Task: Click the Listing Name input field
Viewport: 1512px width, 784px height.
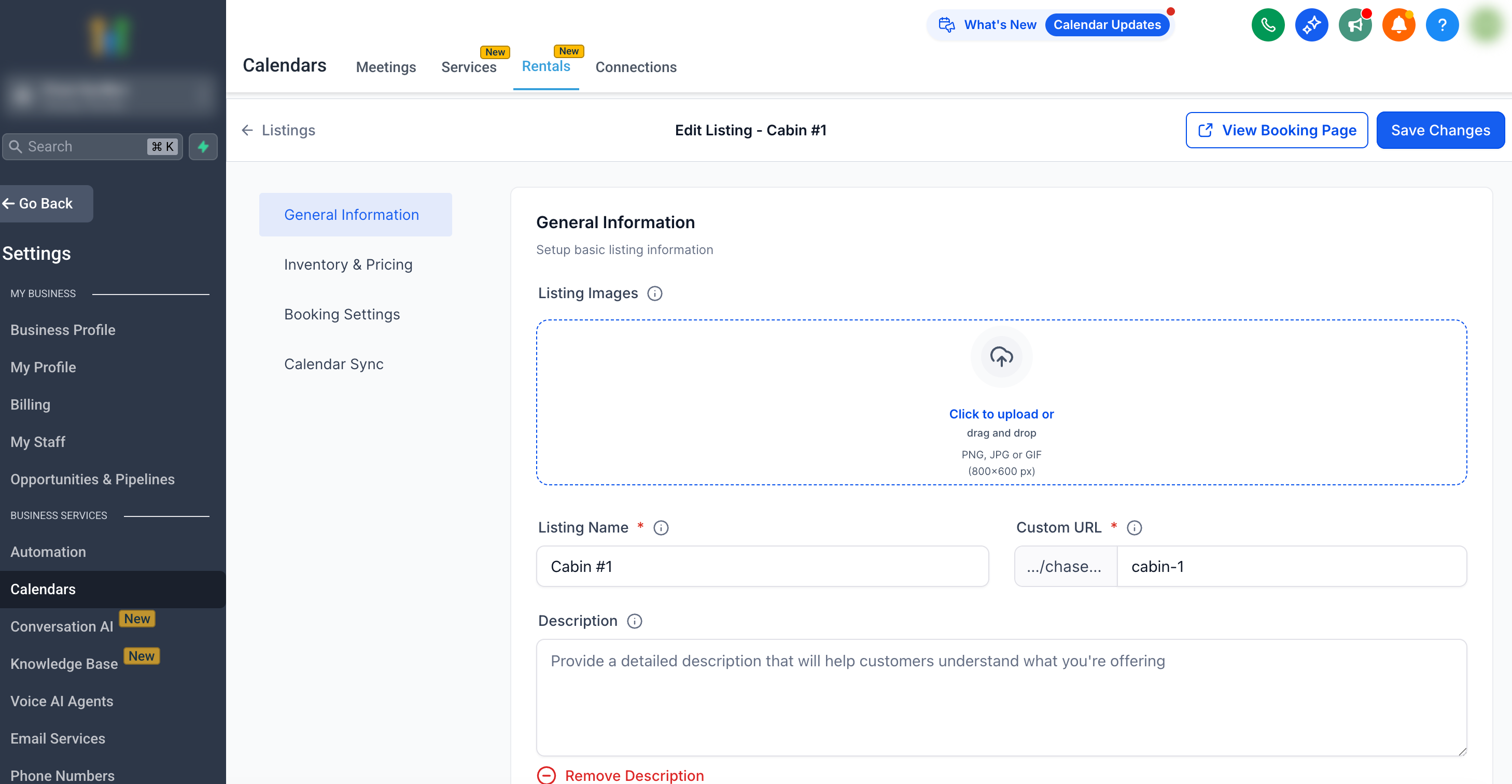Action: click(762, 566)
